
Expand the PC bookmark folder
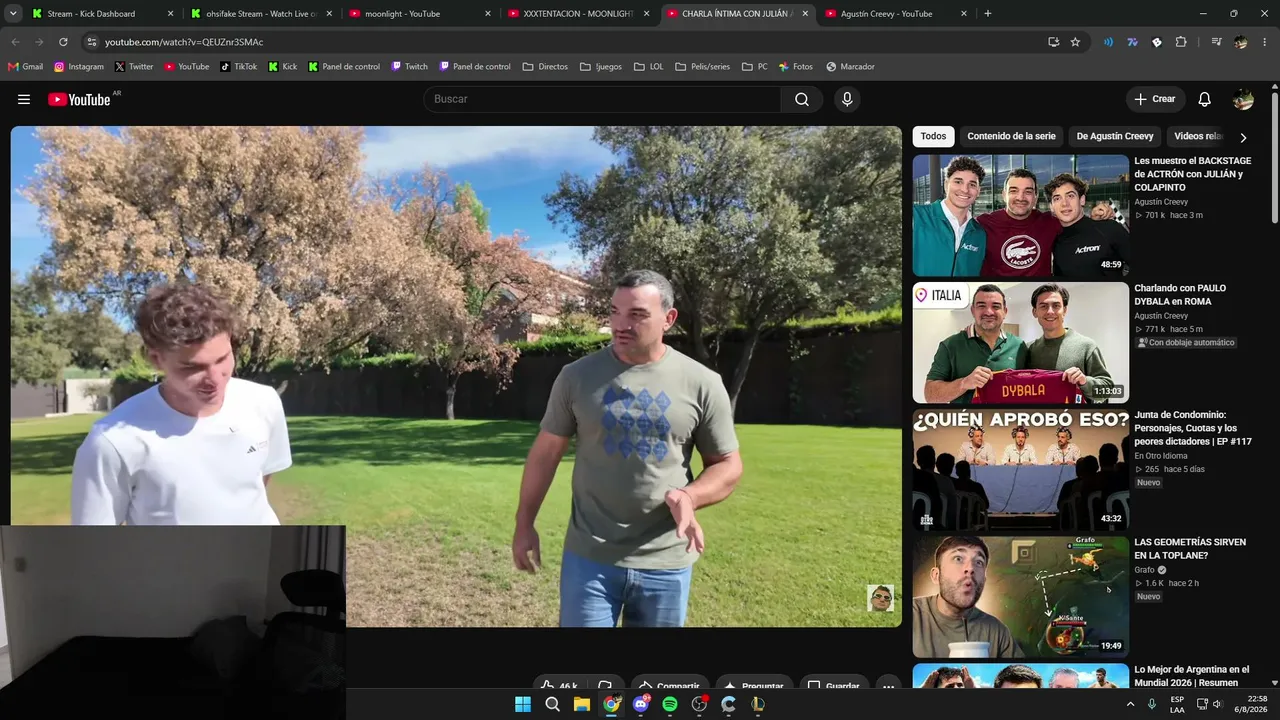click(755, 67)
